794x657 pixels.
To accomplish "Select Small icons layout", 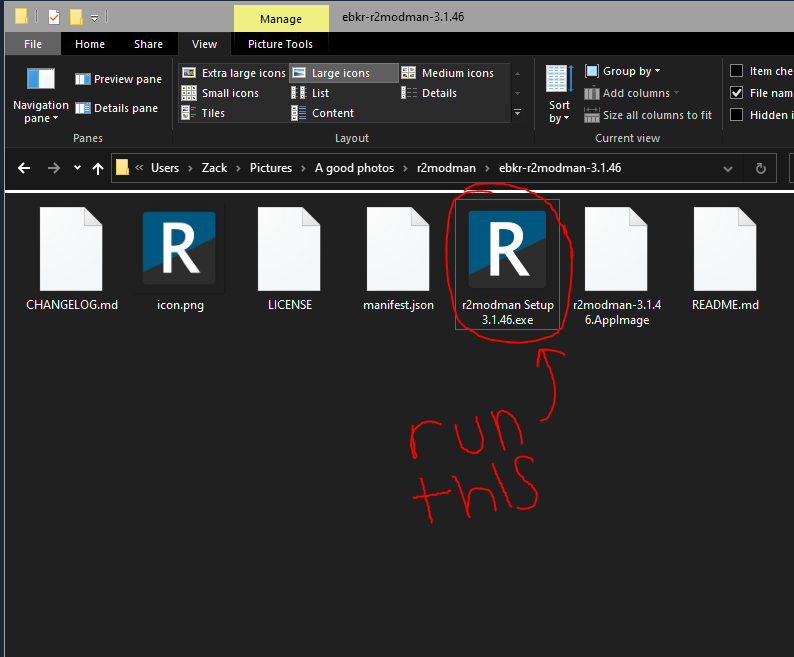I will pyautogui.click(x=220, y=93).
